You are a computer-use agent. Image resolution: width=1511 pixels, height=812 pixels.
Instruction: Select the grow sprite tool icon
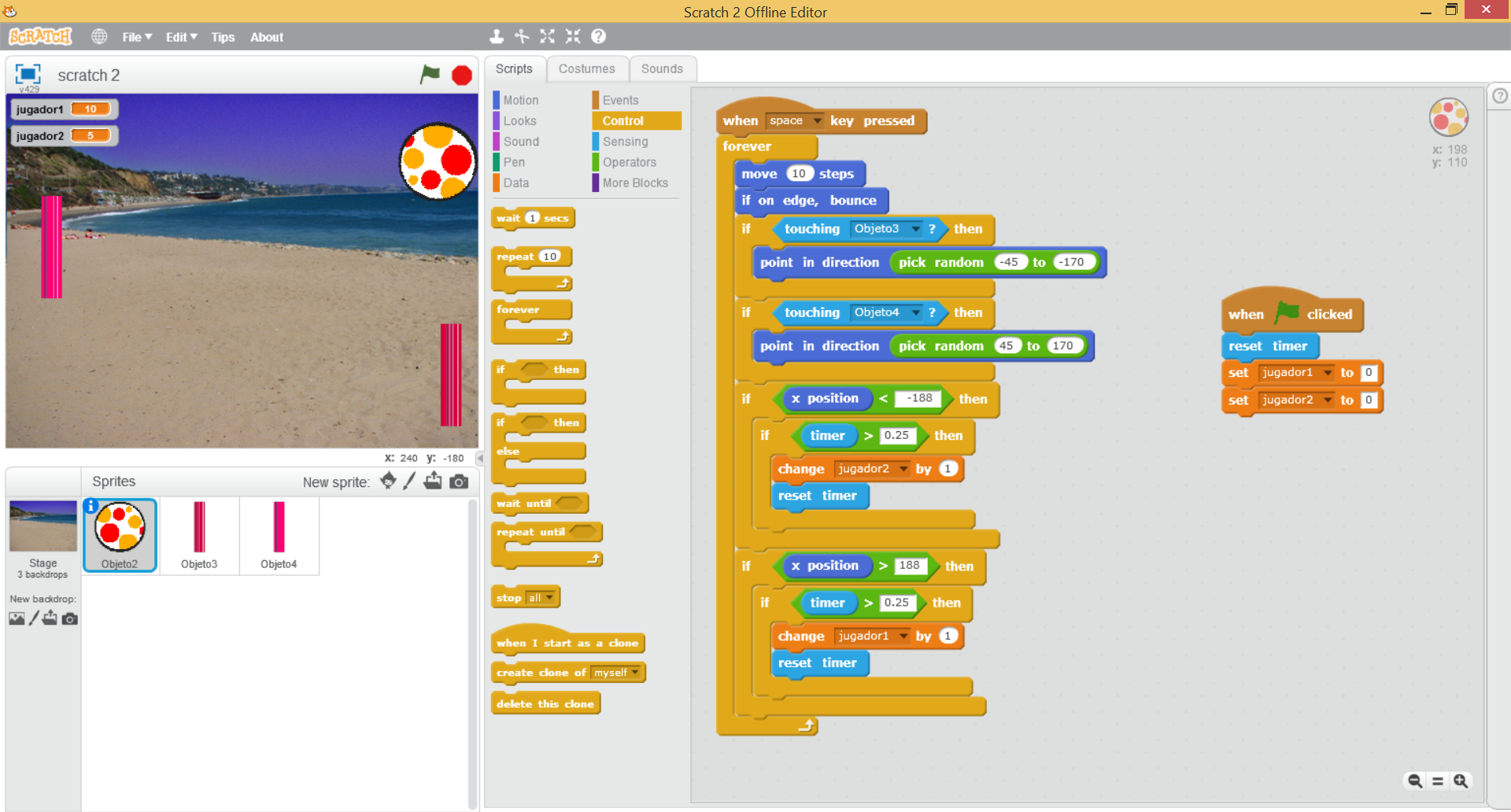pyautogui.click(x=547, y=36)
